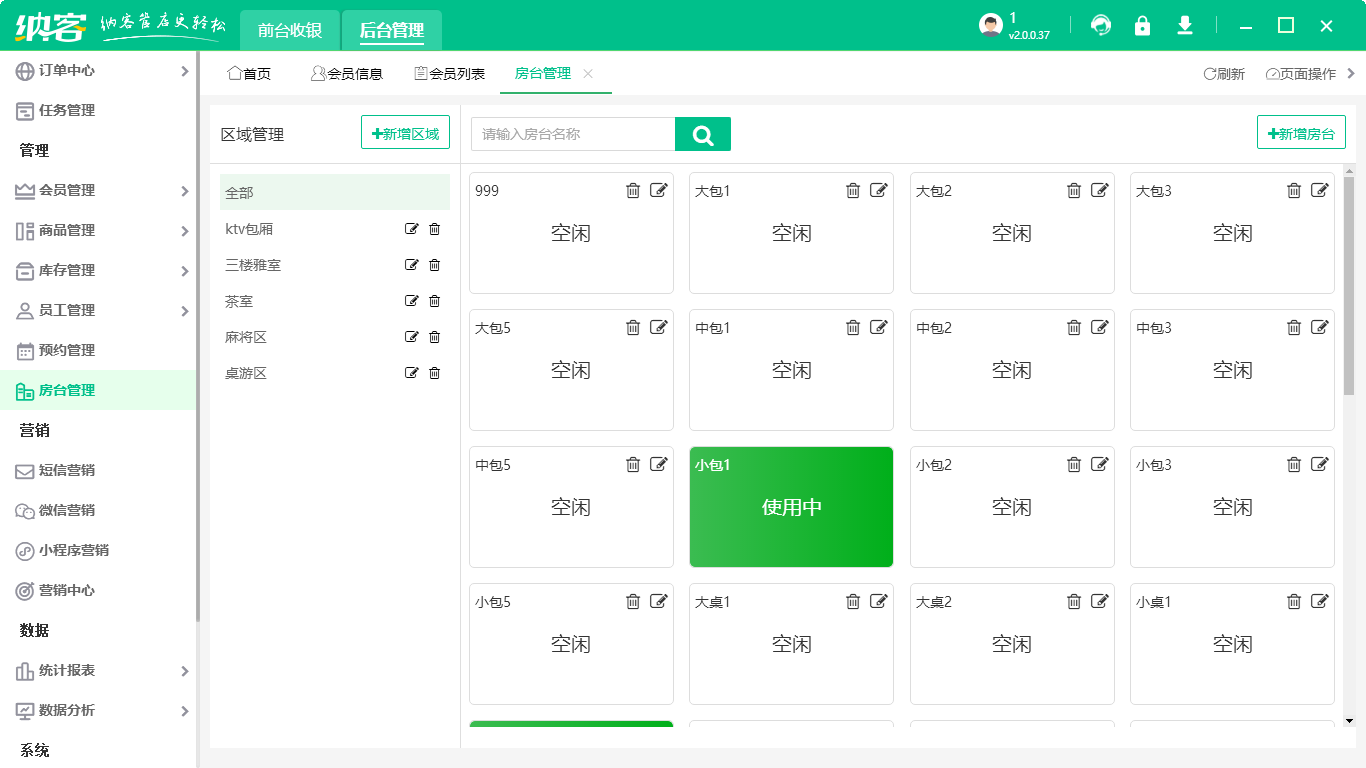Edit the 麻将区 area using pencil icon
The width and height of the screenshot is (1366, 768).
click(x=411, y=337)
